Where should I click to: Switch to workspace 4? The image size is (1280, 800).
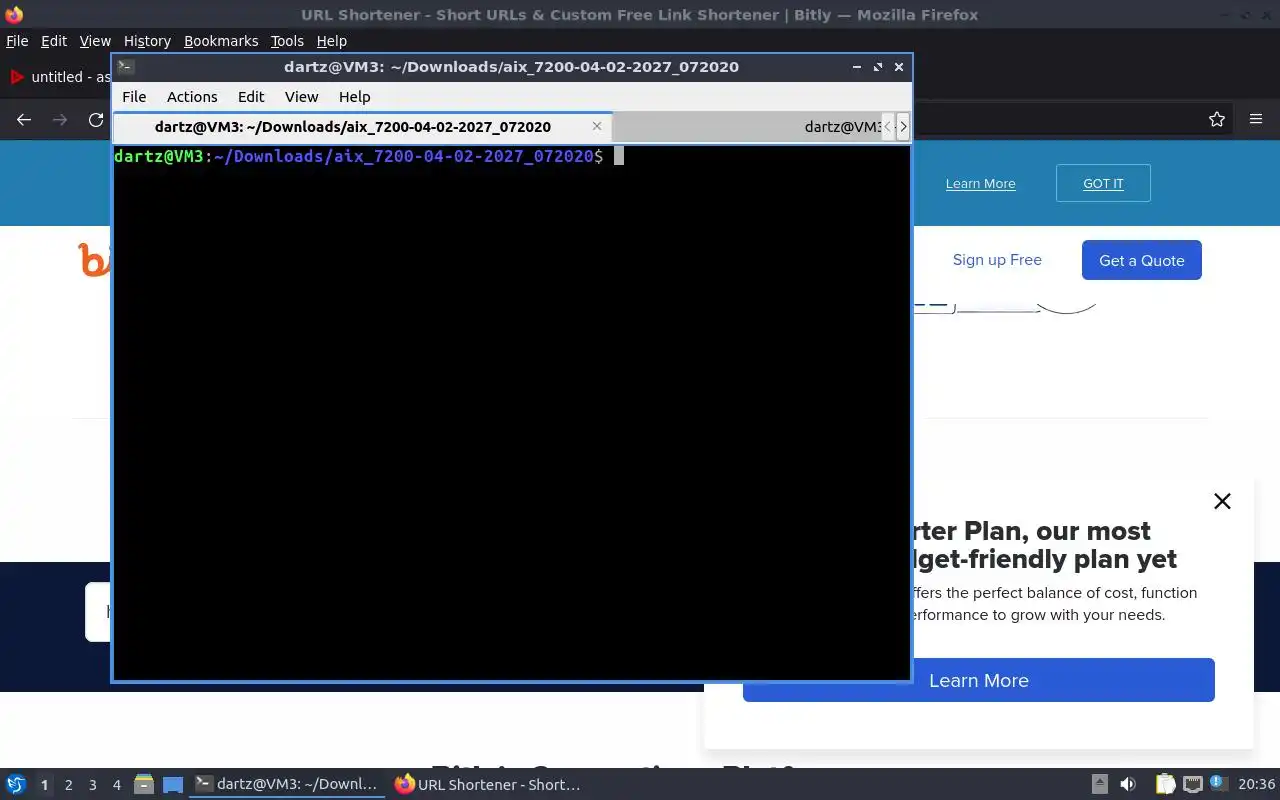click(x=116, y=785)
